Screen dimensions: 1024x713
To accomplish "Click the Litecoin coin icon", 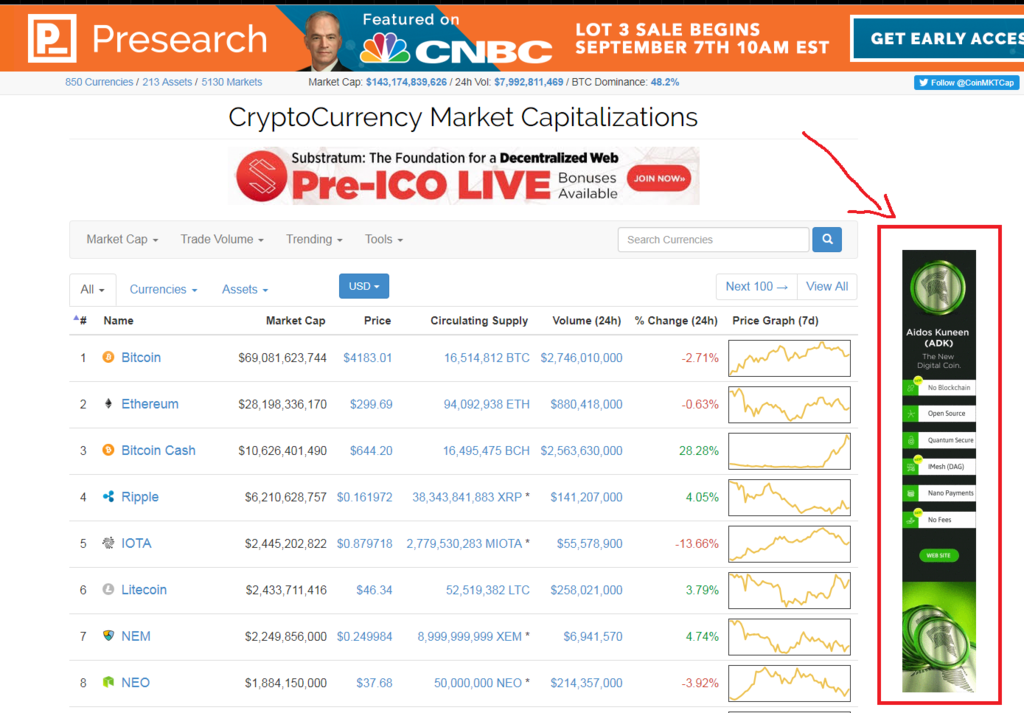I will [x=108, y=589].
